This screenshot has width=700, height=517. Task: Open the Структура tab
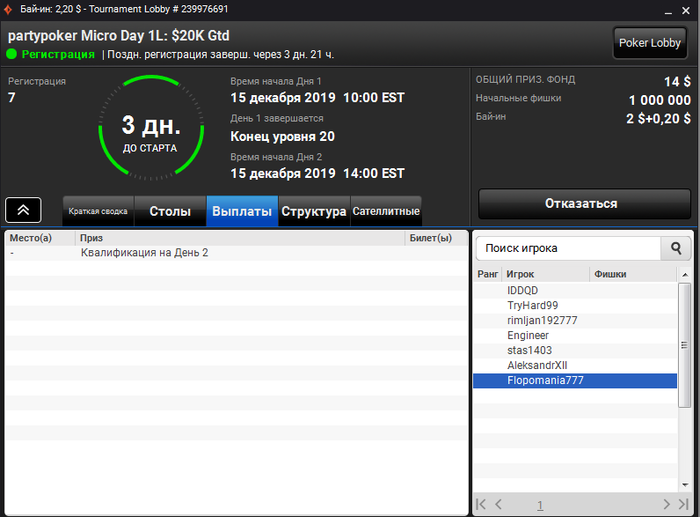tap(314, 211)
